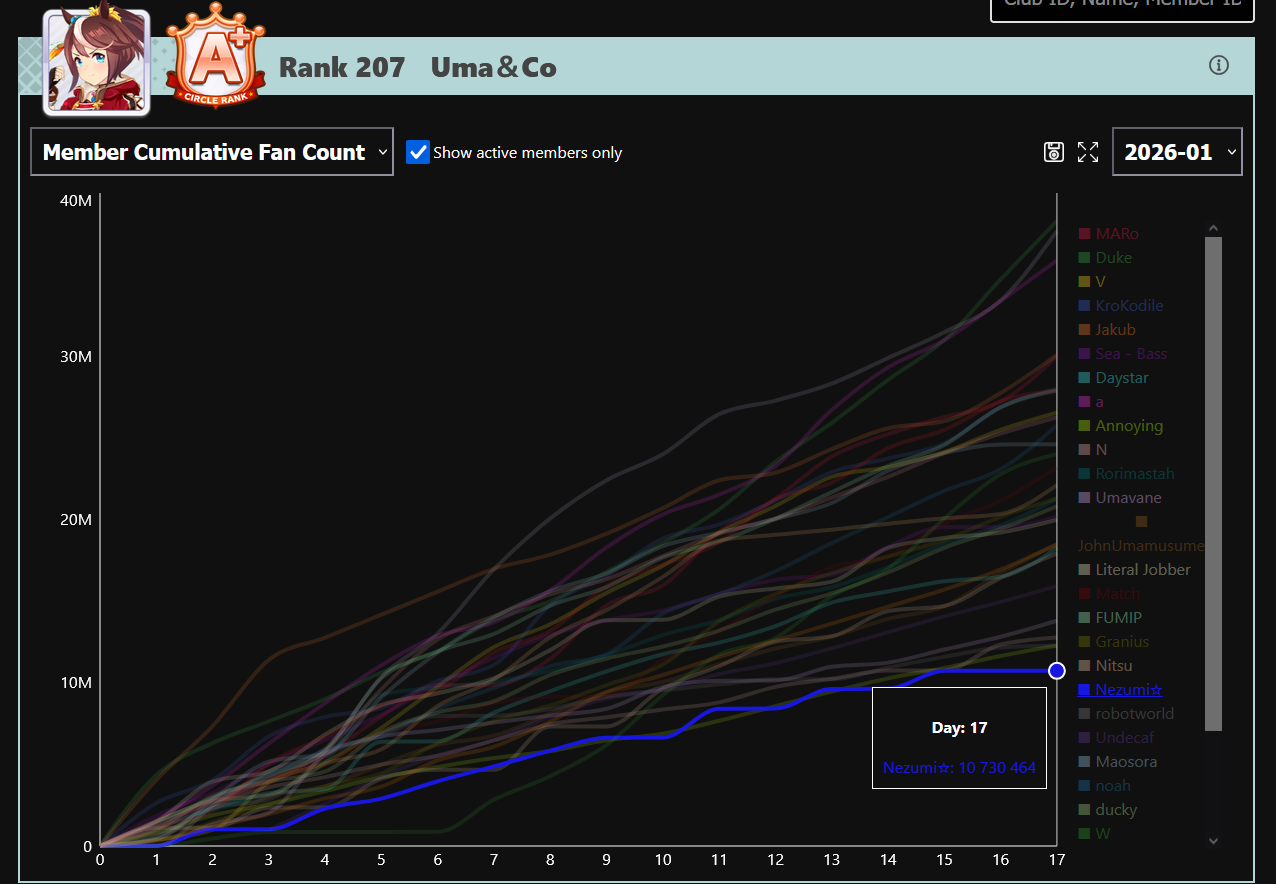
Task: Open Member Cumulative Fan Count dropdown
Action: pos(212,152)
